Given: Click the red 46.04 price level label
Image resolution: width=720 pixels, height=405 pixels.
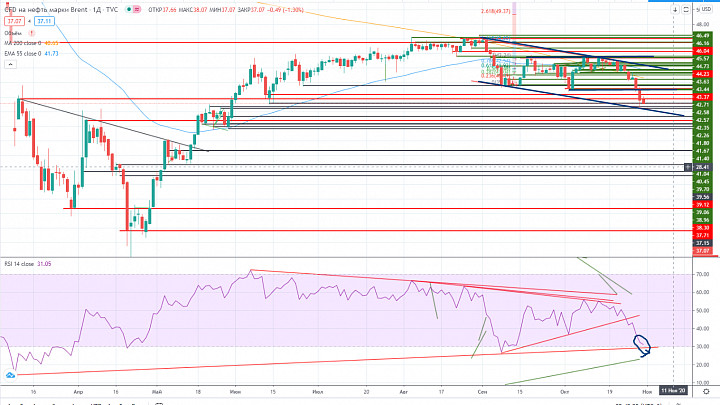Looking at the screenshot, I should point(703,51).
